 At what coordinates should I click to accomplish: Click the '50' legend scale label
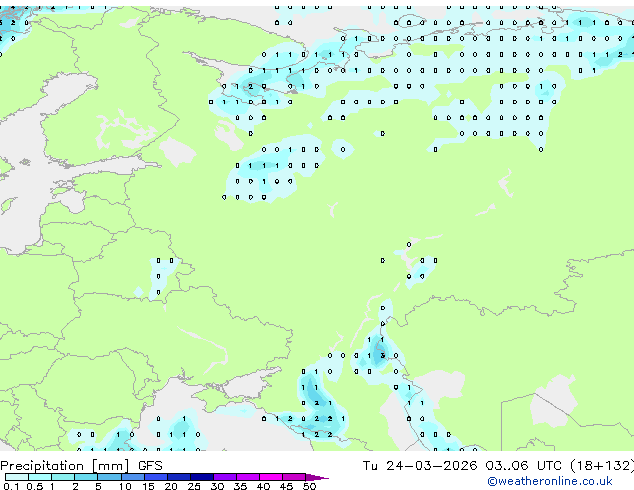309,486
